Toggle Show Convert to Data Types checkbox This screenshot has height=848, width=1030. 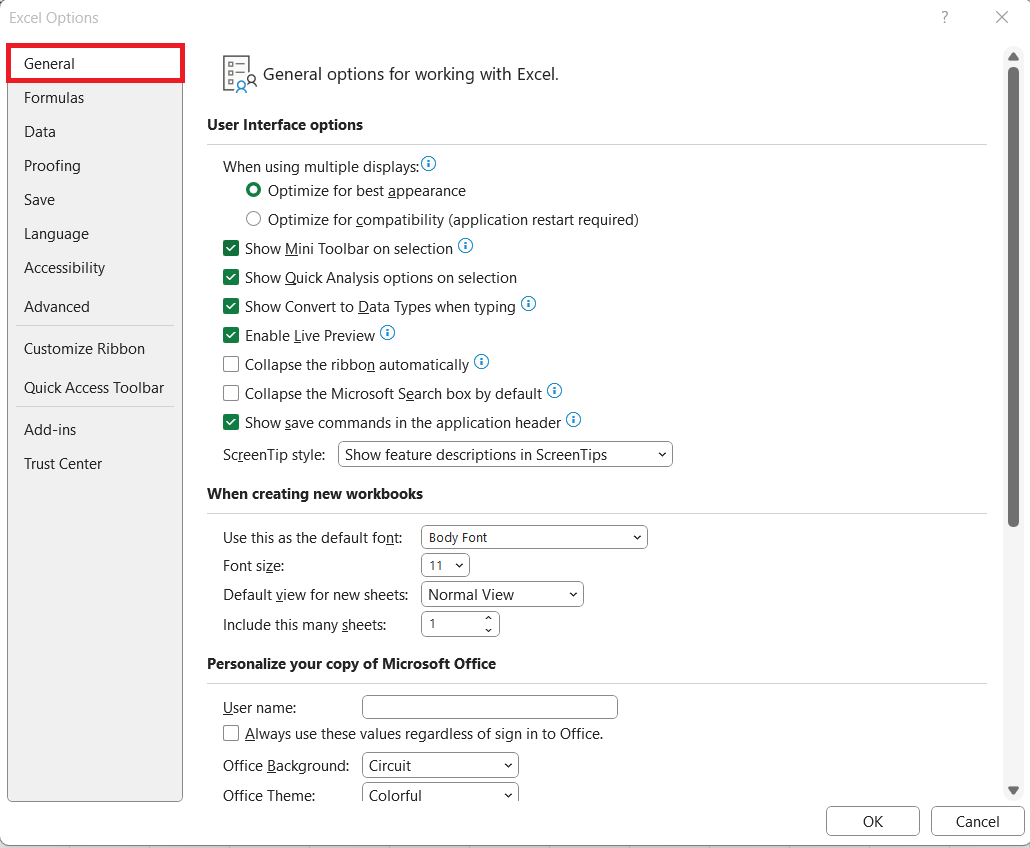pyautogui.click(x=231, y=306)
